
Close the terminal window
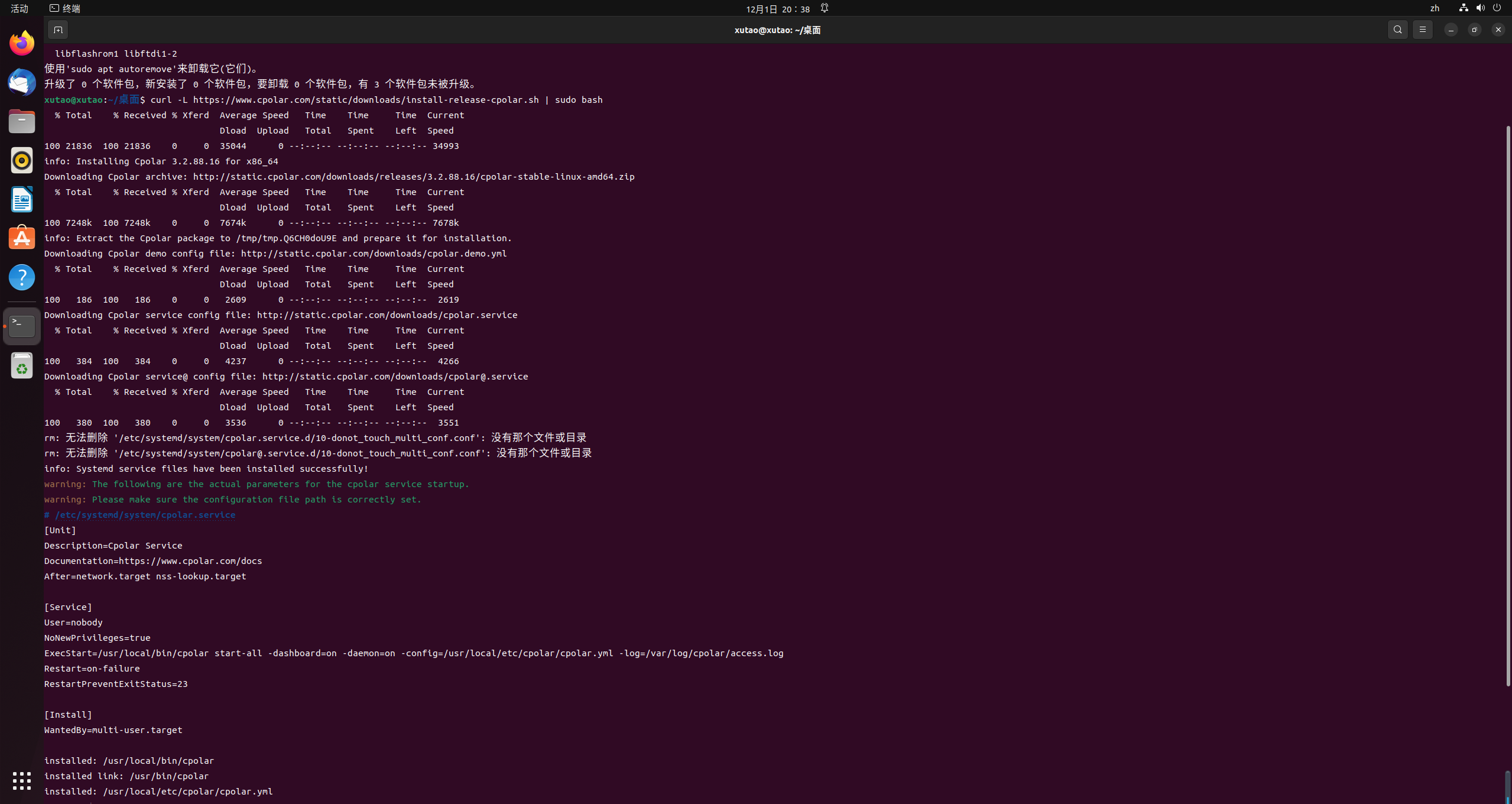click(1498, 30)
